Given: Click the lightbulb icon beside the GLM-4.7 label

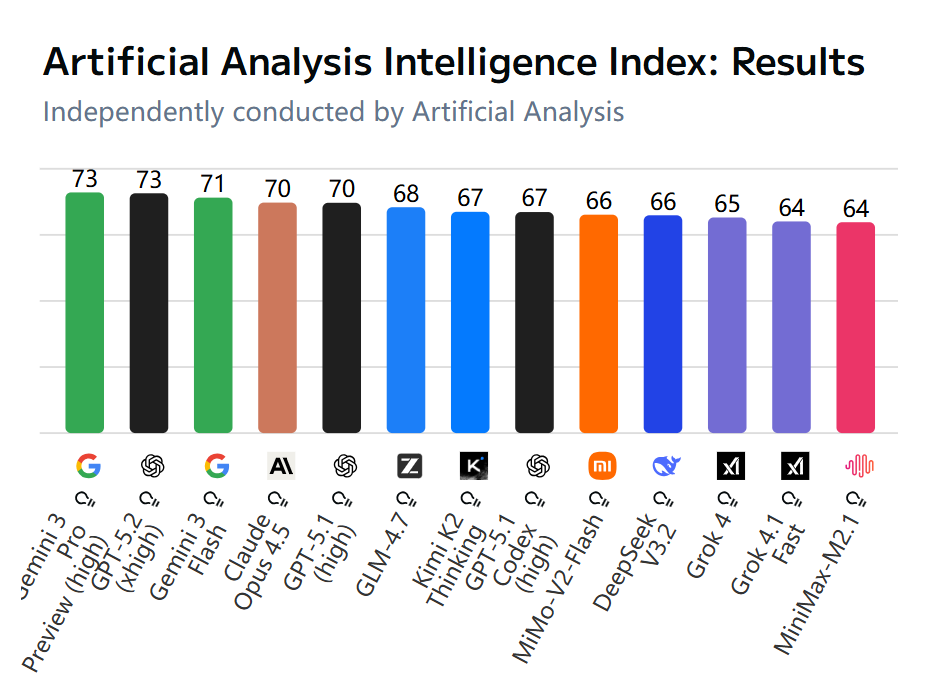Looking at the screenshot, I should [405, 497].
